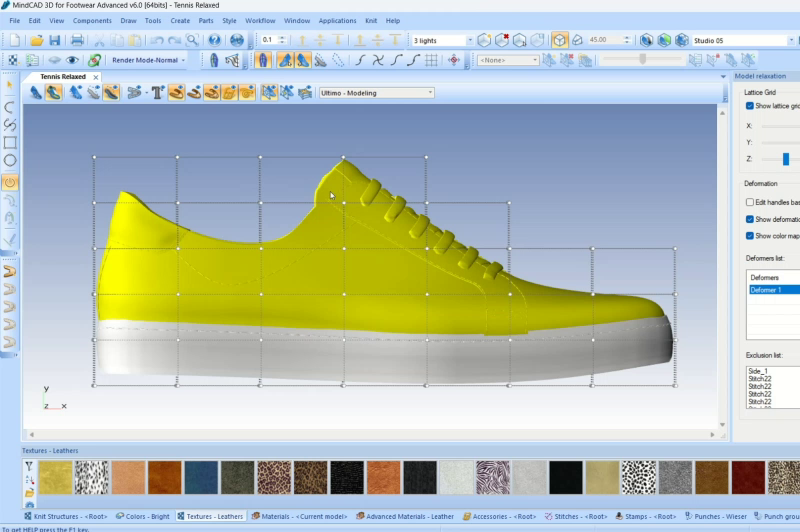The image size is (800, 532).
Task: Switch to the Advanced Materials - Leather tab
Action: pyautogui.click(x=405, y=516)
